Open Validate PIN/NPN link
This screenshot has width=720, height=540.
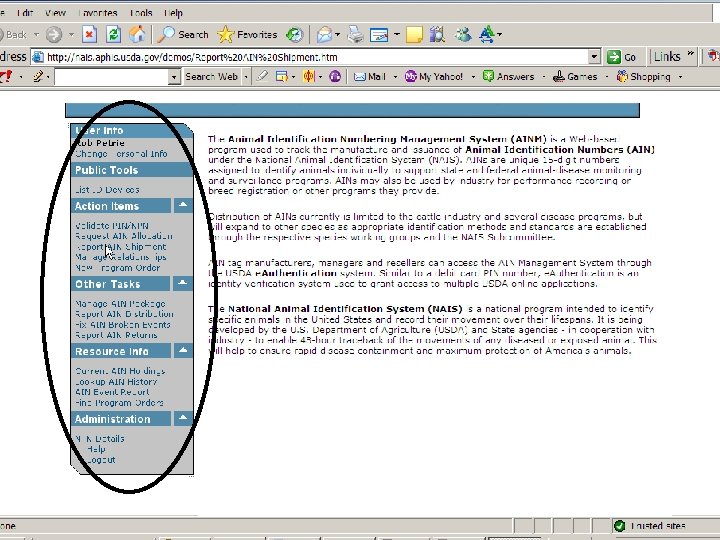tap(112, 226)
